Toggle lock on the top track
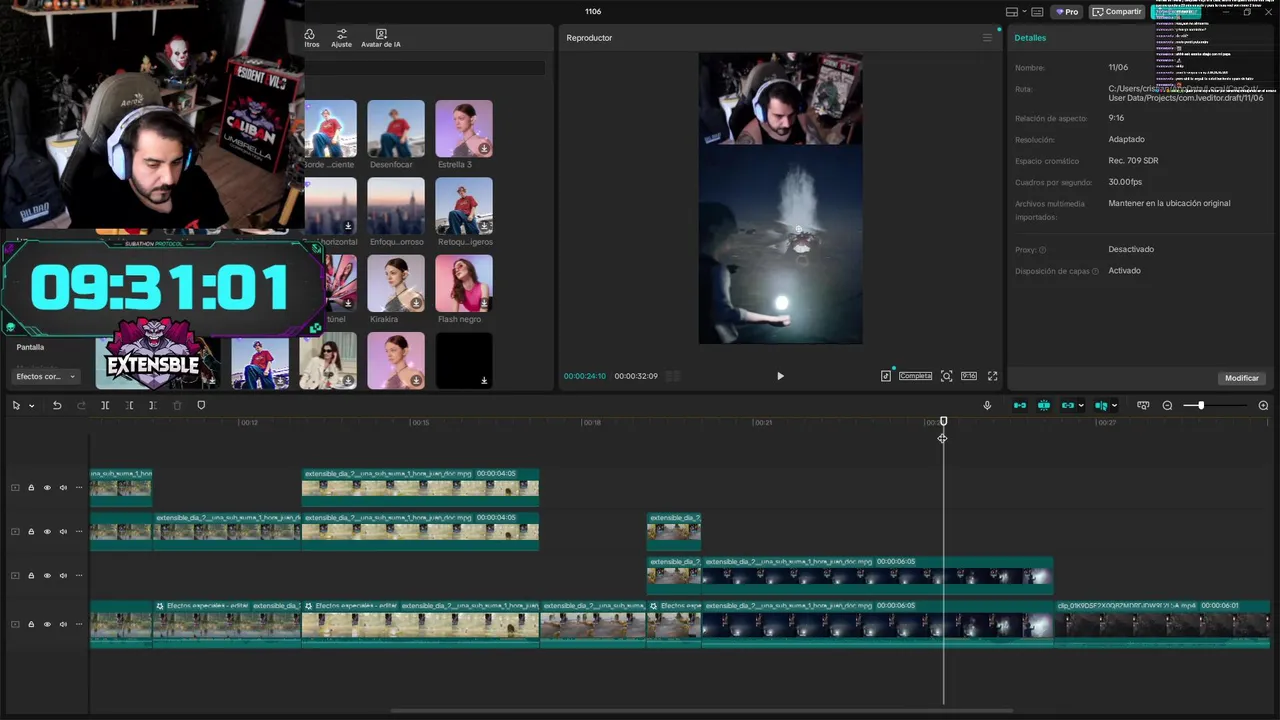This screenshot has width=1280, height=720. tap(31, 488)
